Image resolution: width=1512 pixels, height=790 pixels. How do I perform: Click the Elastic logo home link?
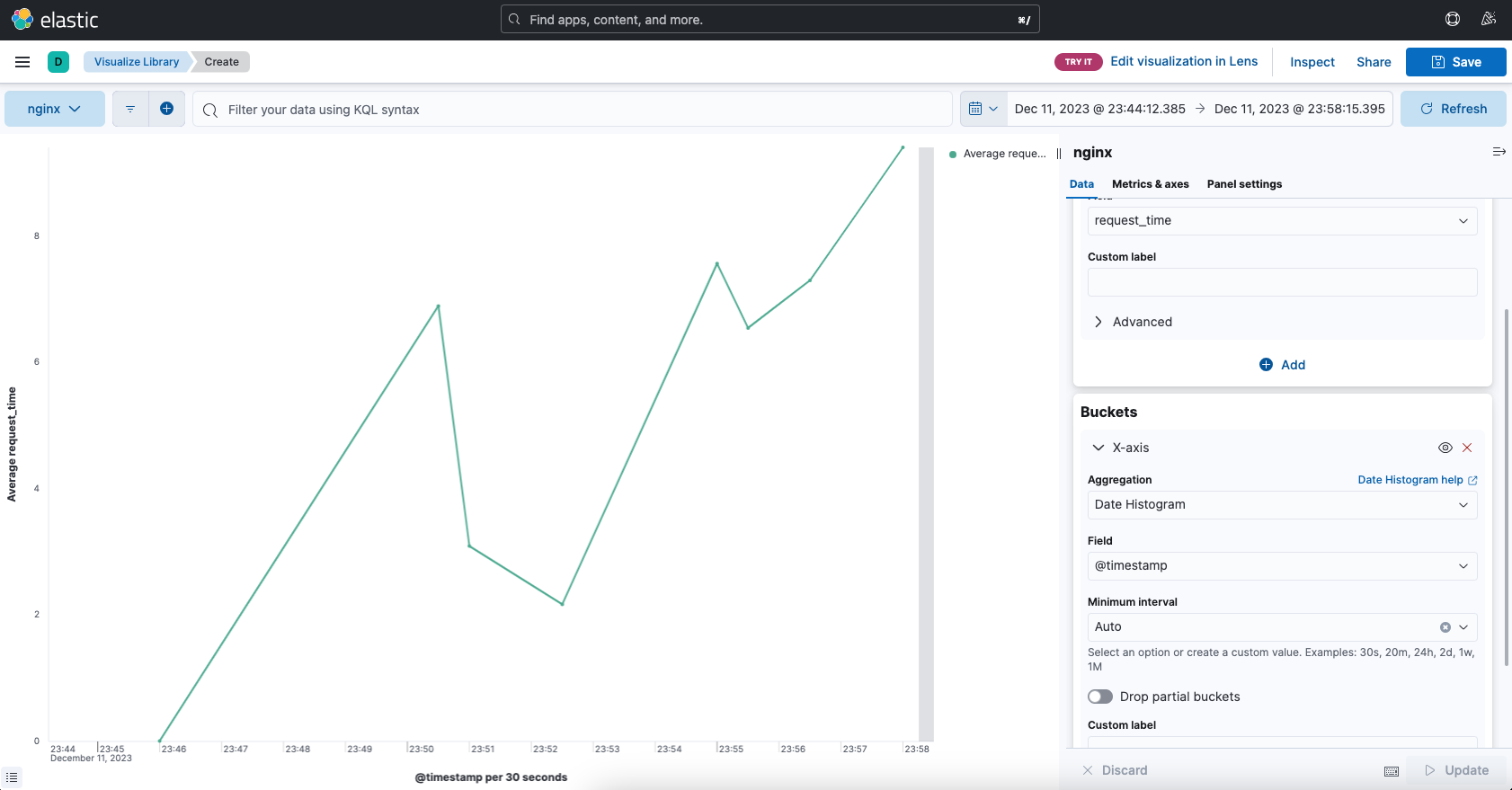(55, 20)
